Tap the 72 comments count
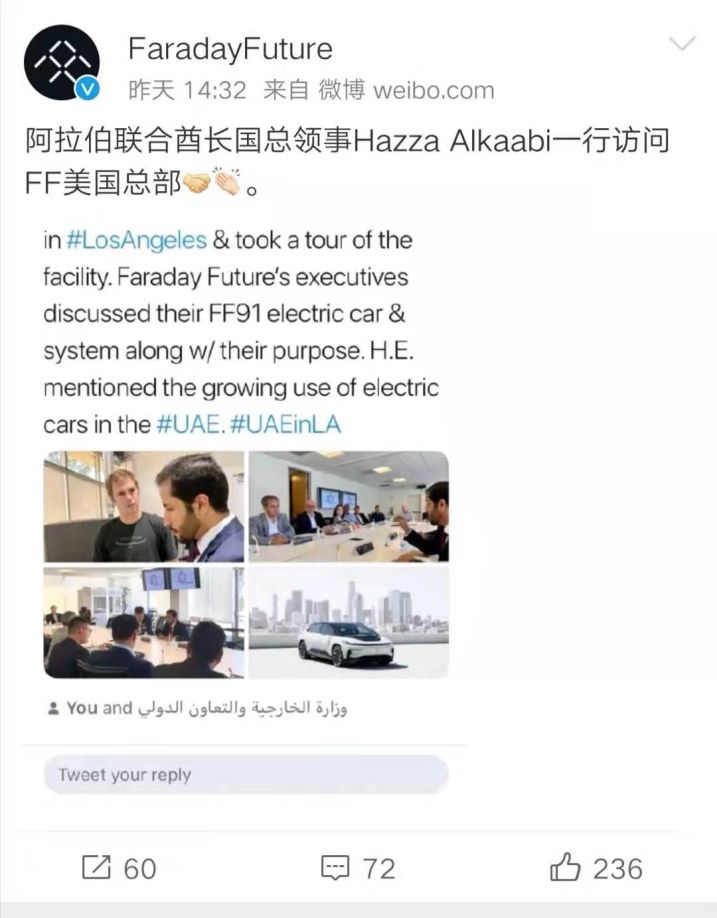 click(379, 868)
